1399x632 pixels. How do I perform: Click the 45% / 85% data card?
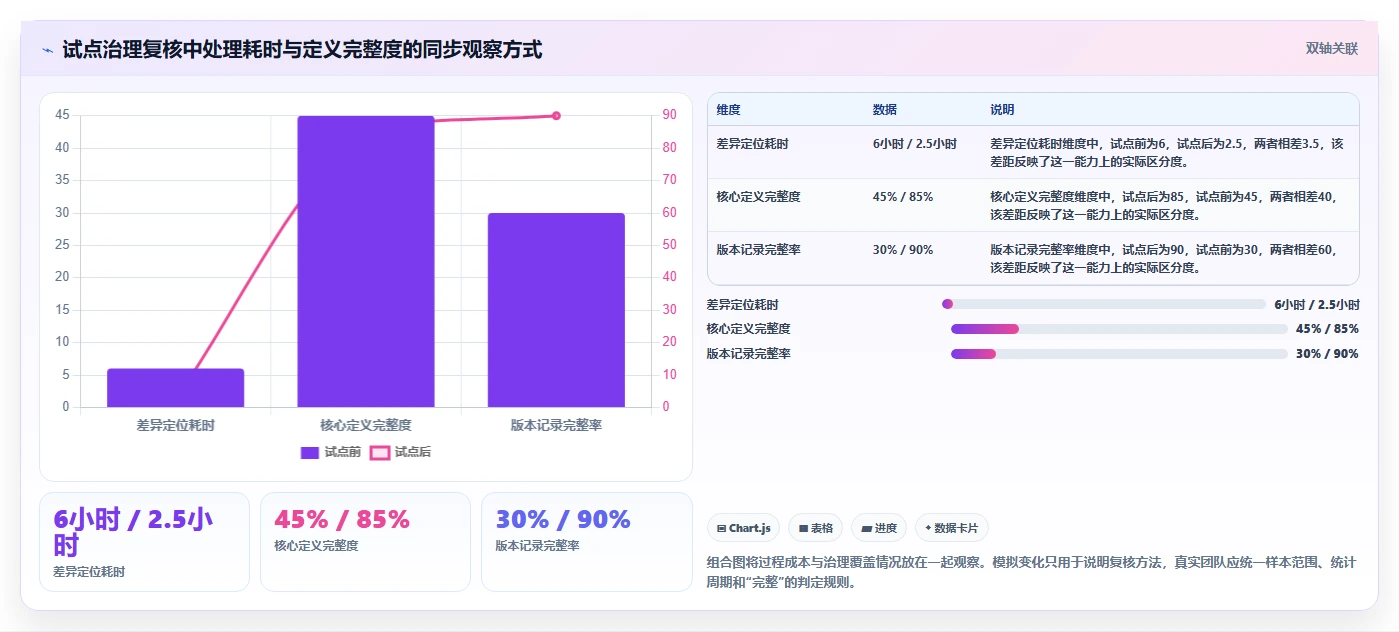click(365, 542)
